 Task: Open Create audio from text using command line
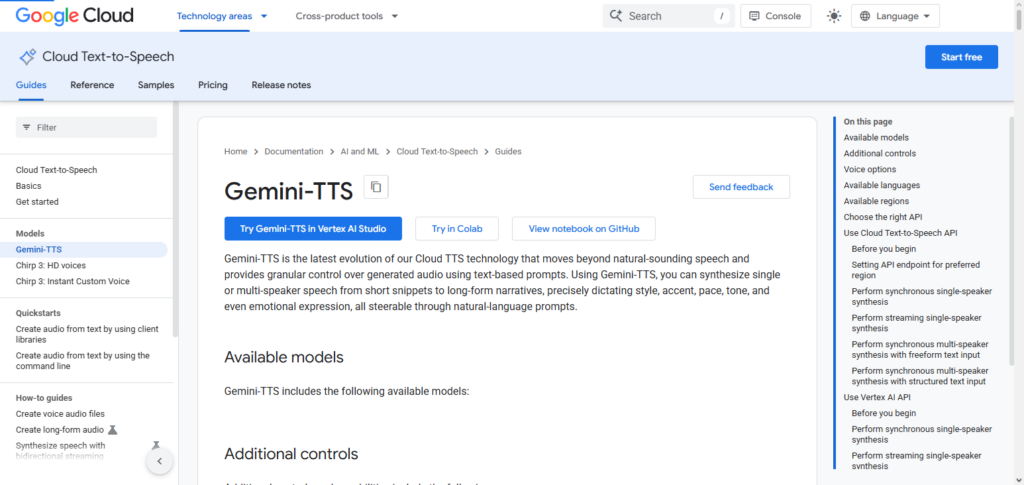coord(83,361)
